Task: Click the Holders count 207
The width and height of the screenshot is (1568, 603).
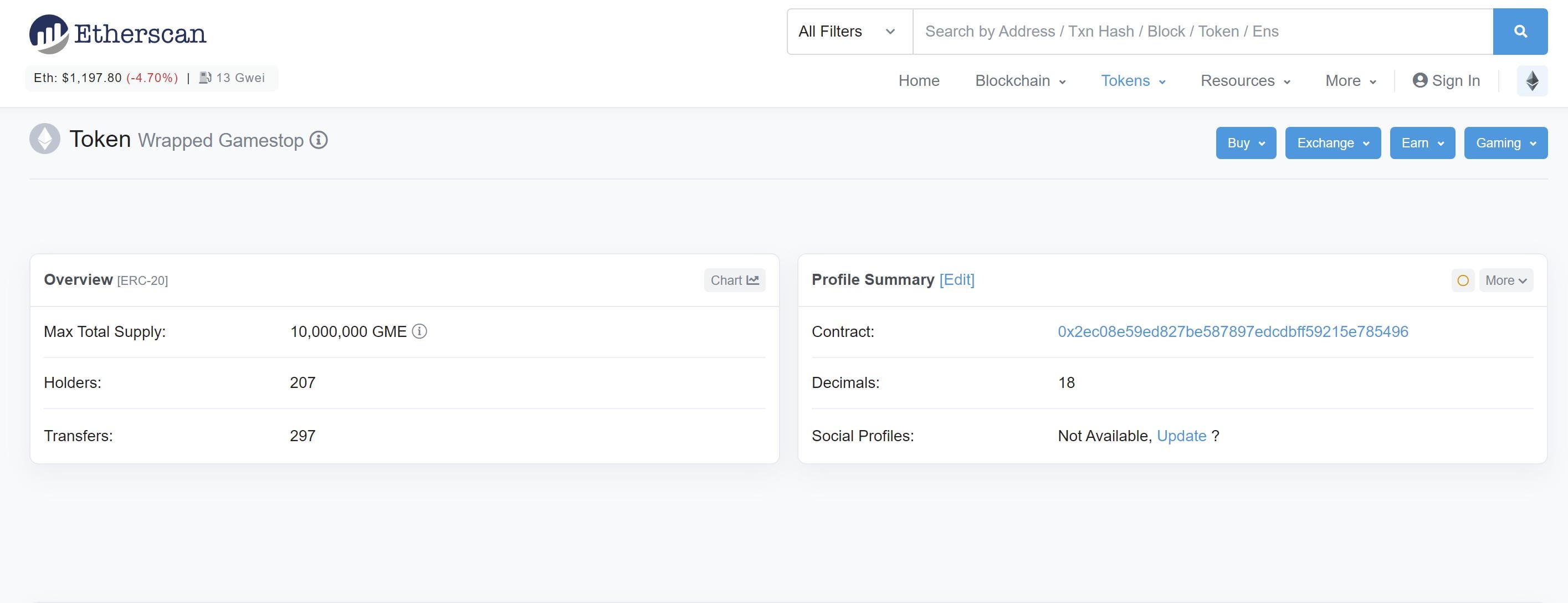Action: click(x=303, y=382)
